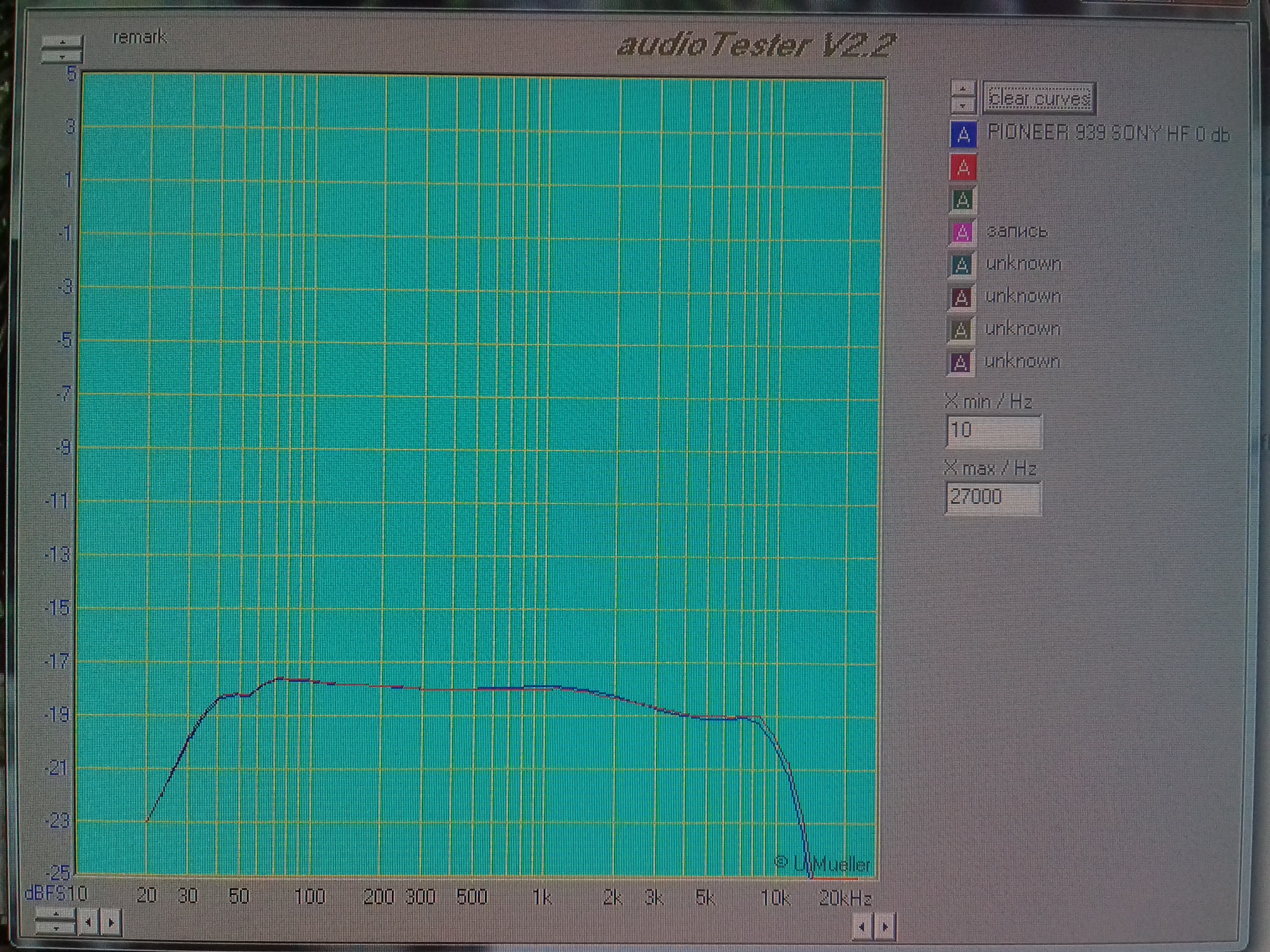Toggle the blue PIONEER 939 curve button
This screenshot has width=1270, height=952.
click(963, 134)
